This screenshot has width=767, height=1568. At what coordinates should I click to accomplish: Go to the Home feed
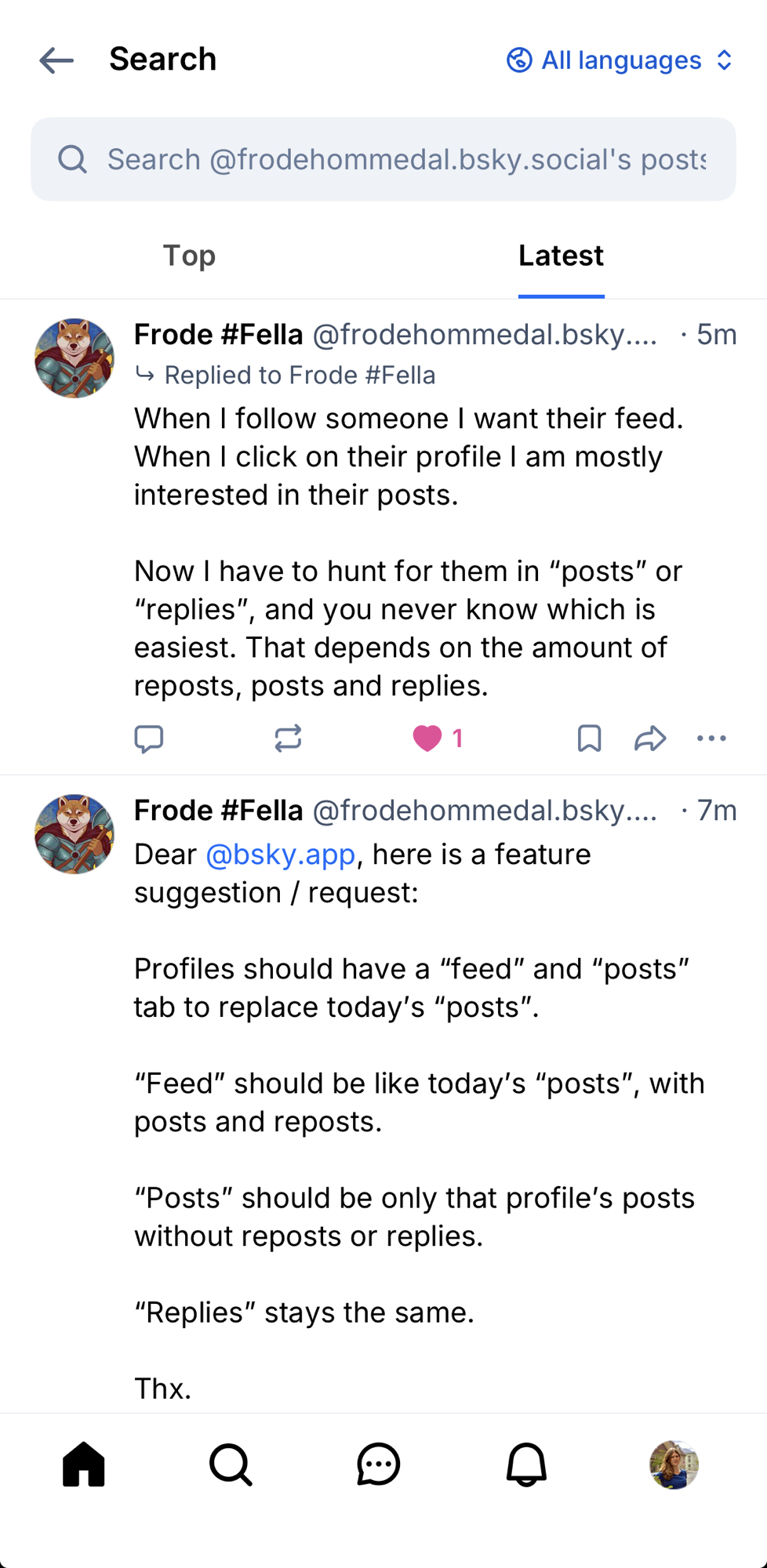[84, 1465]
